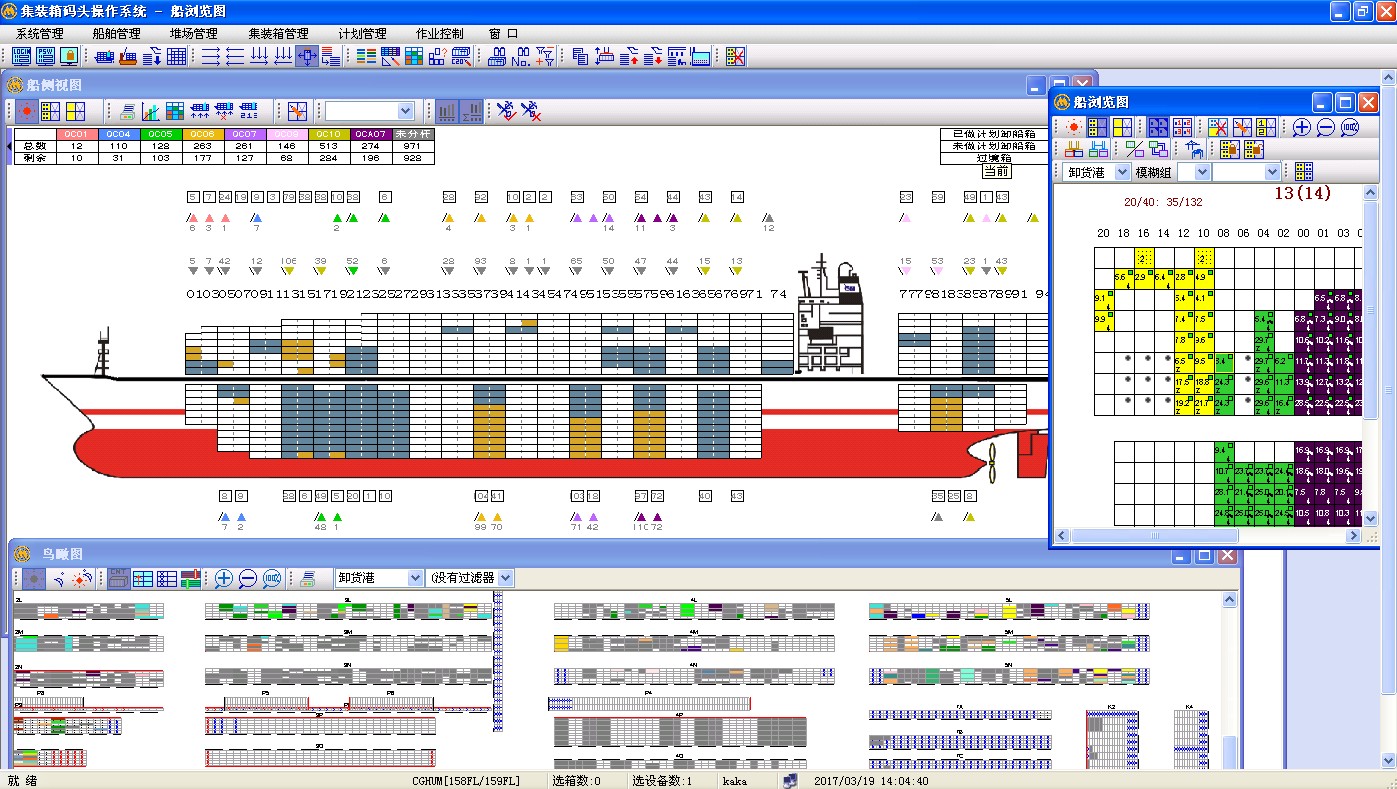The width and height of the screenshot is (1397, 789).
Task: Click the last crossed grid icon in main toolbar
Action: tap(736, 56)
